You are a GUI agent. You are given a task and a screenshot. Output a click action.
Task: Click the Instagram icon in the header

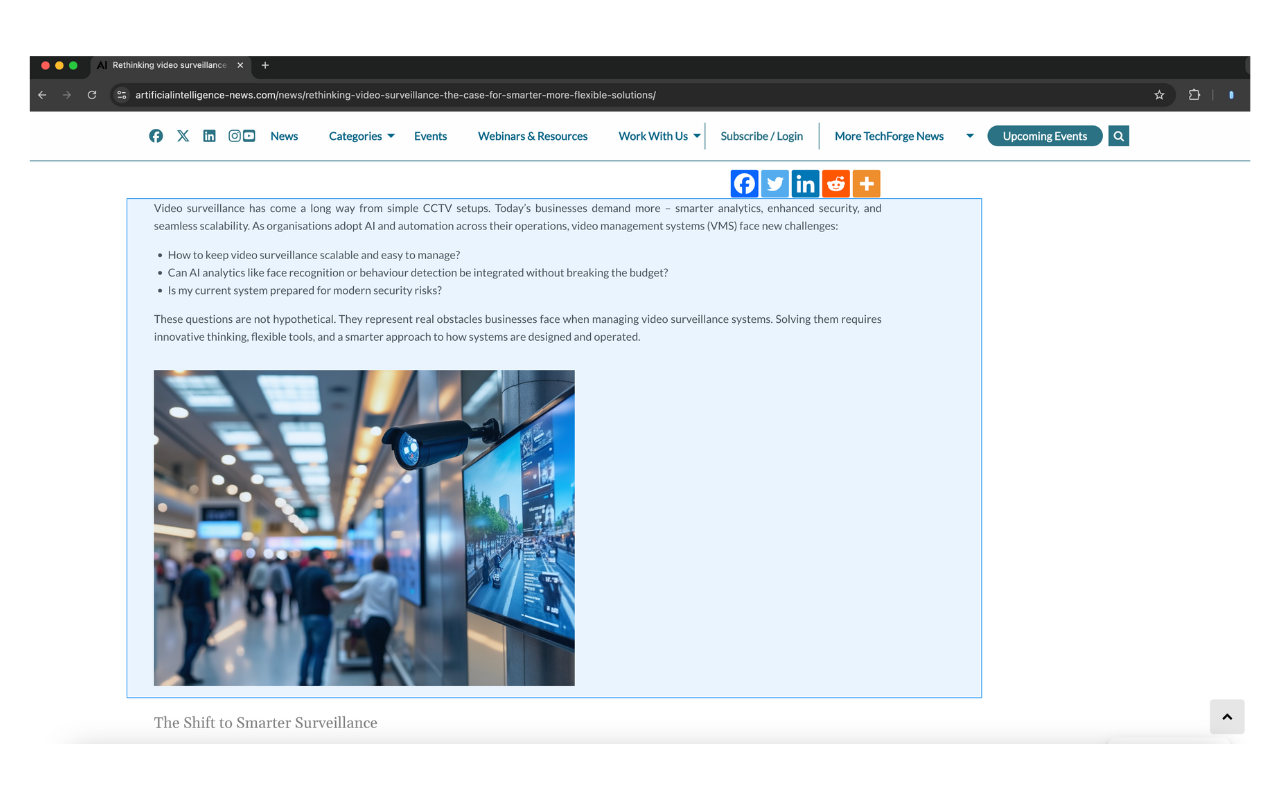tap(234, 135)
